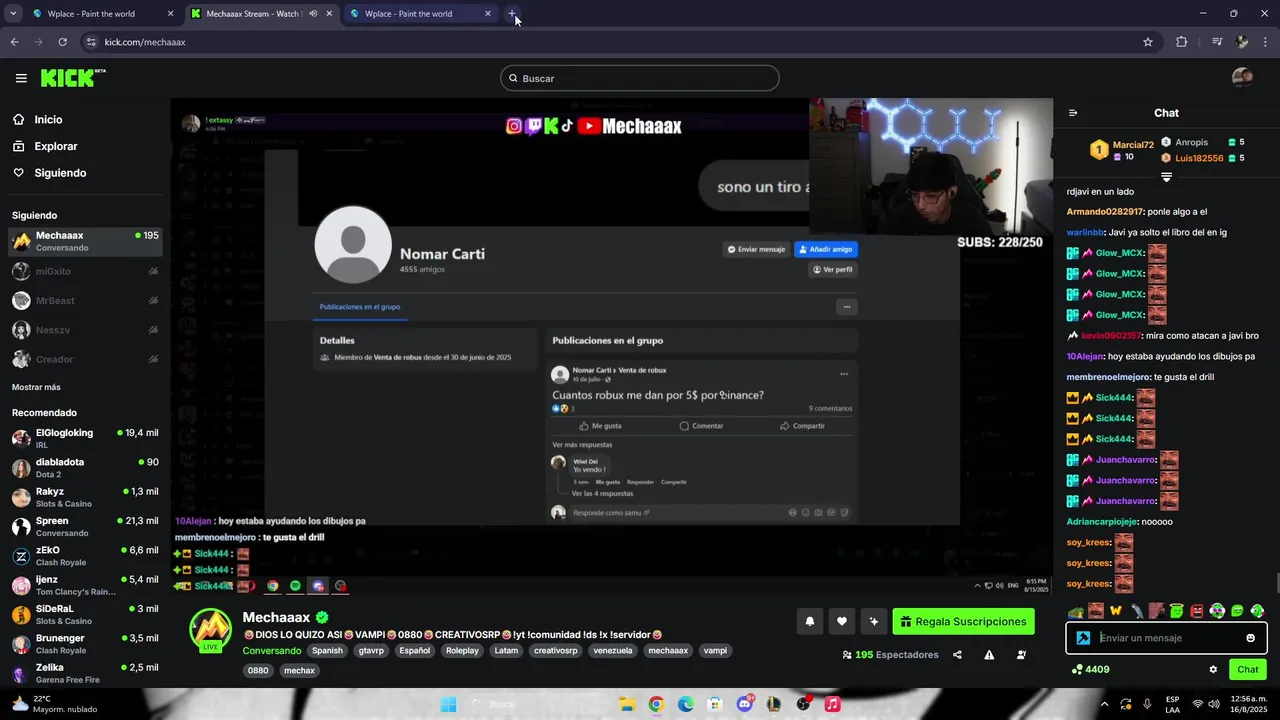This screenshot has height=720, width=1280.
Task: Open the emoji picker in chat input
Action: click(x=1250, y=638)
